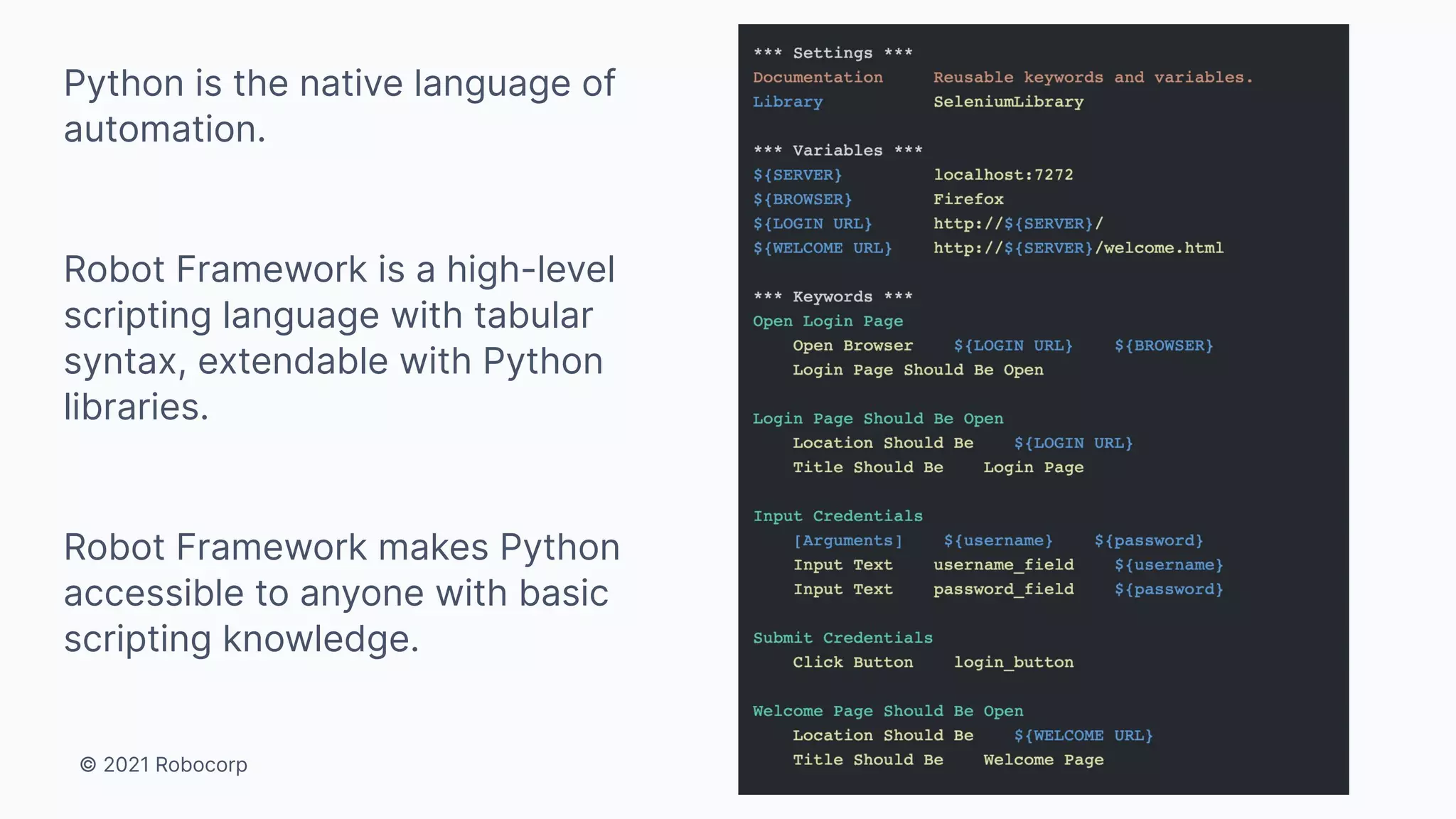Click the '*** Settings ***' header line
Image resolution: width=1456 pixels, height=819 pixels.
[833, 53]
